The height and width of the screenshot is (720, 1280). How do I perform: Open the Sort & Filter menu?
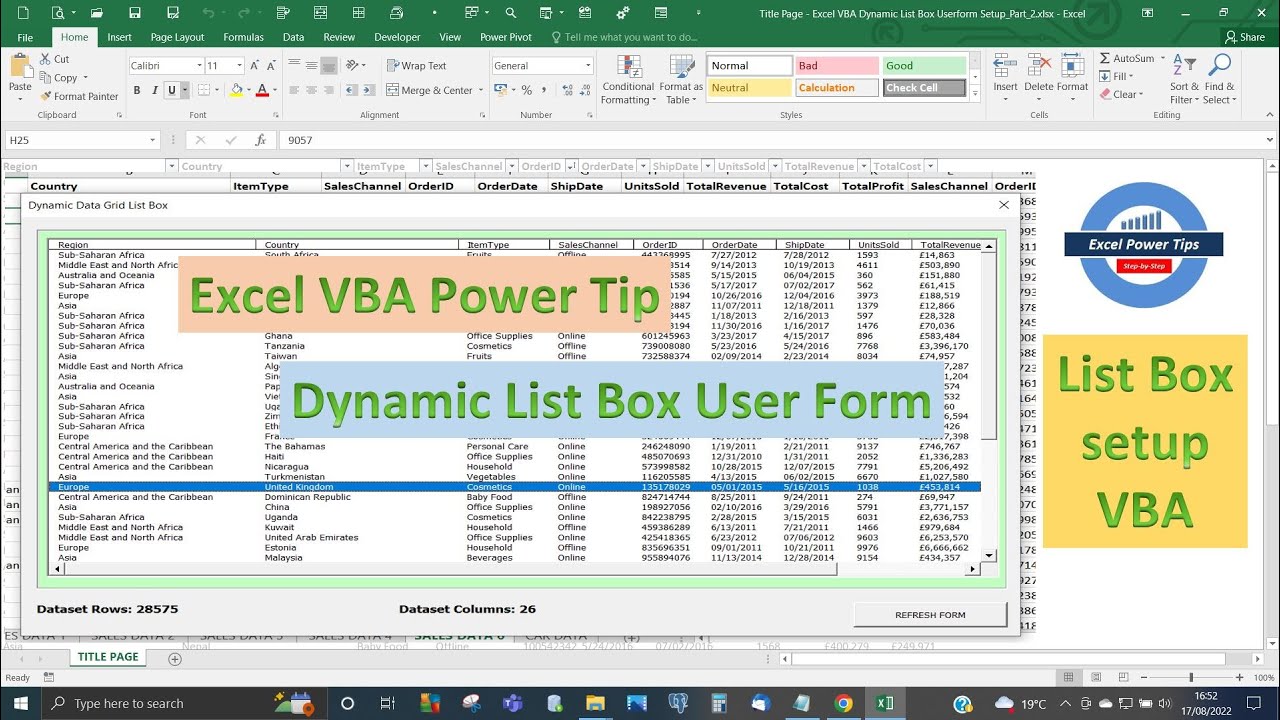(x=1183, y=80)
